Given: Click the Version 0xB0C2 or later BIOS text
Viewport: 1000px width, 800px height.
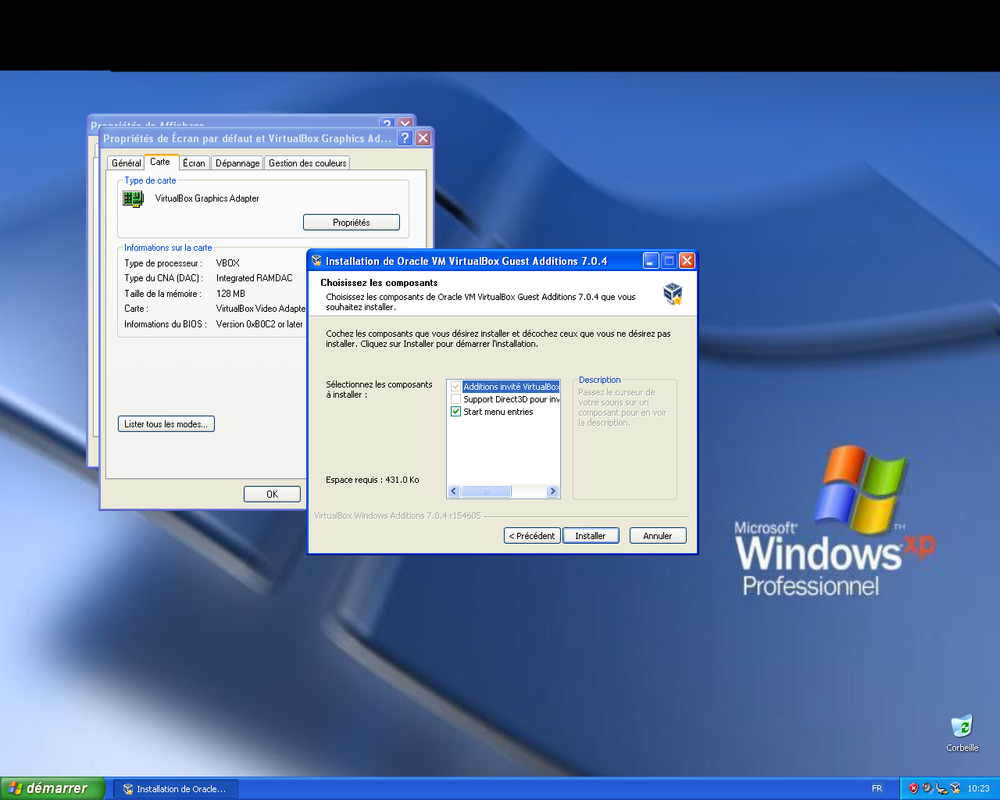Looking at the screenshot, I should pyautogui.click(x=260, y=324).
